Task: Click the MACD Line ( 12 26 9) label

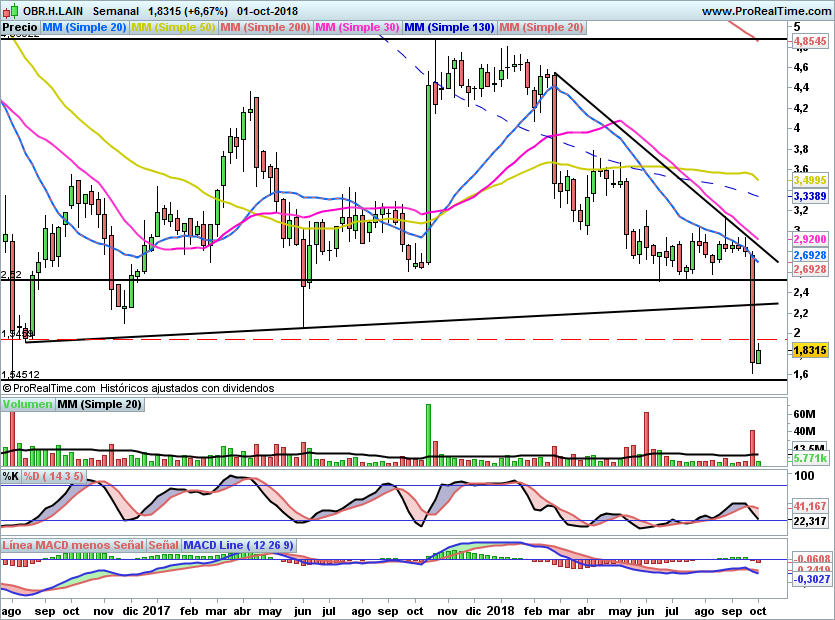Action: (x=238, y=545)
